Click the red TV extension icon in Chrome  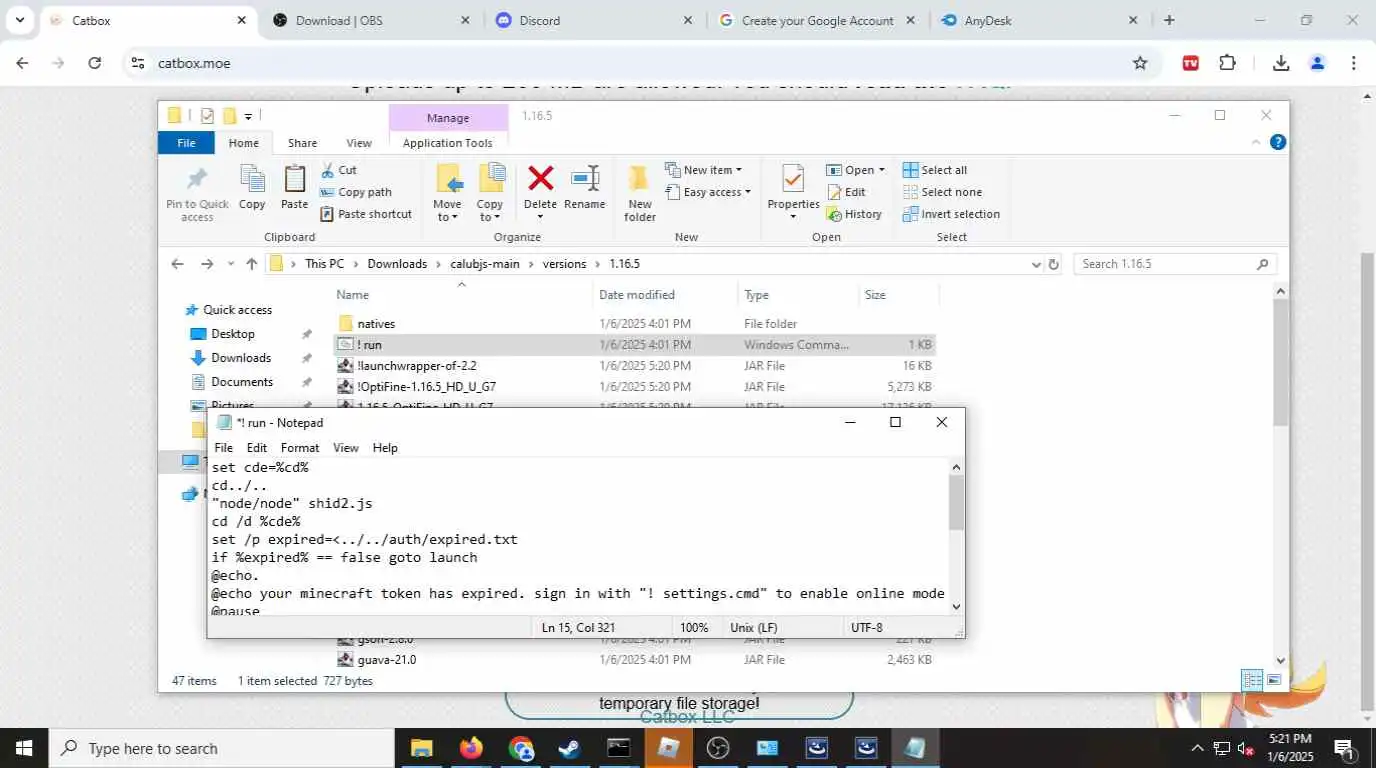pyautogui.click(x=1190, y=63)
